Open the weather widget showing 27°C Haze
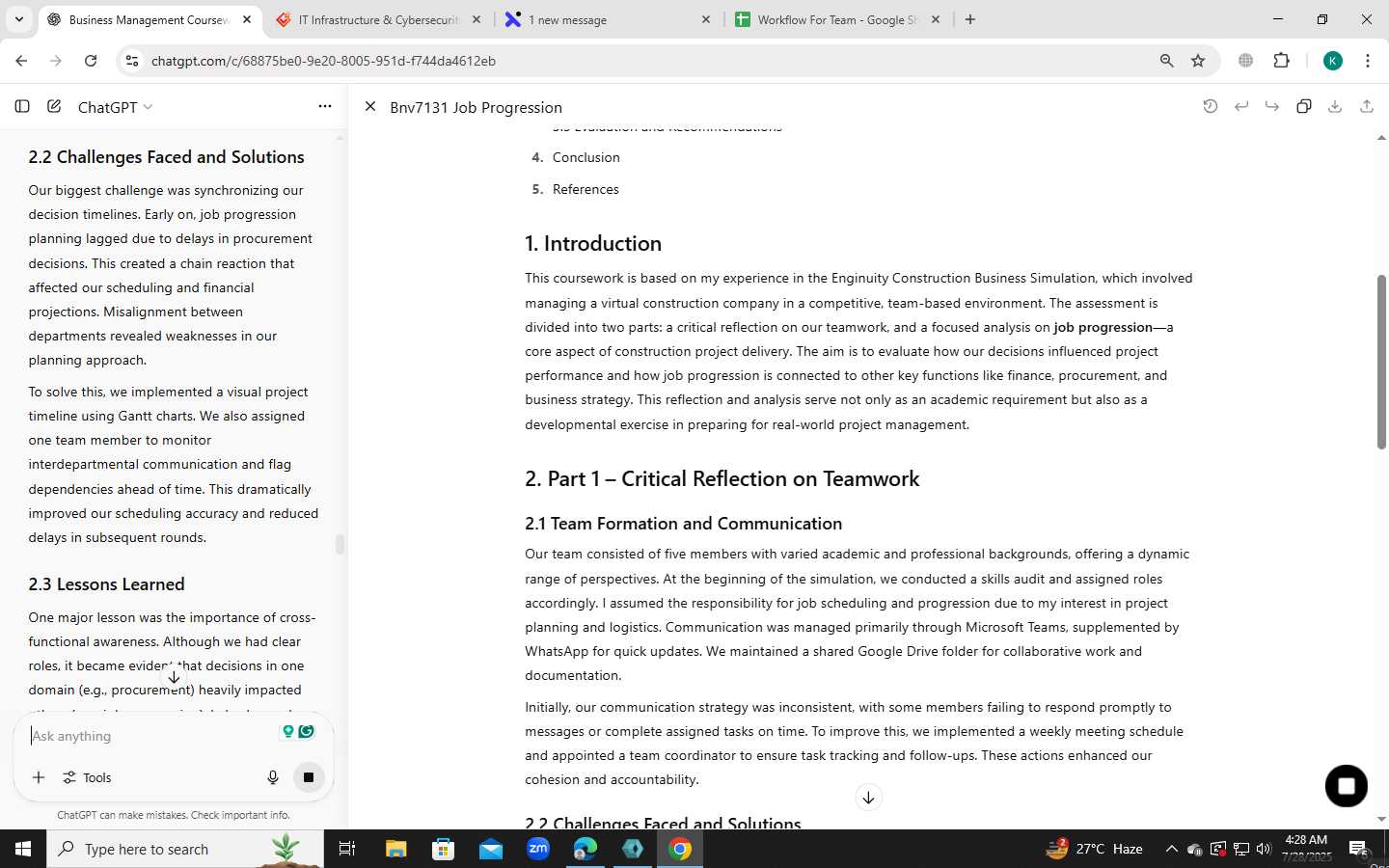 point(1096,849)
